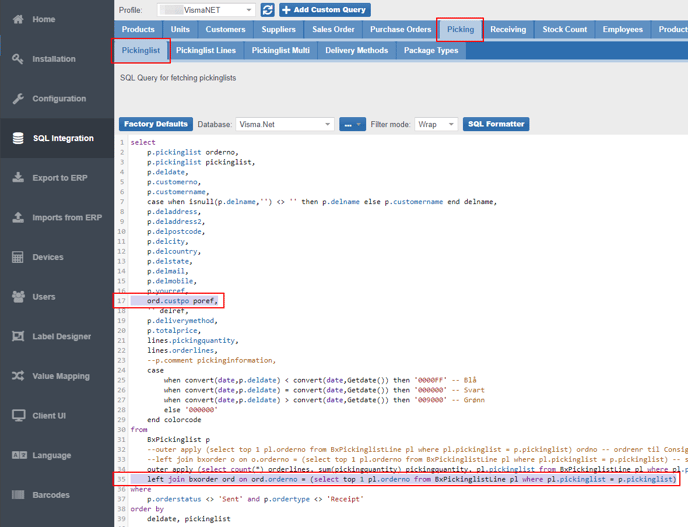Click 'SQL Query for fetching pickinglists' description
Screen dimensions: 688x527
point(178,78)
